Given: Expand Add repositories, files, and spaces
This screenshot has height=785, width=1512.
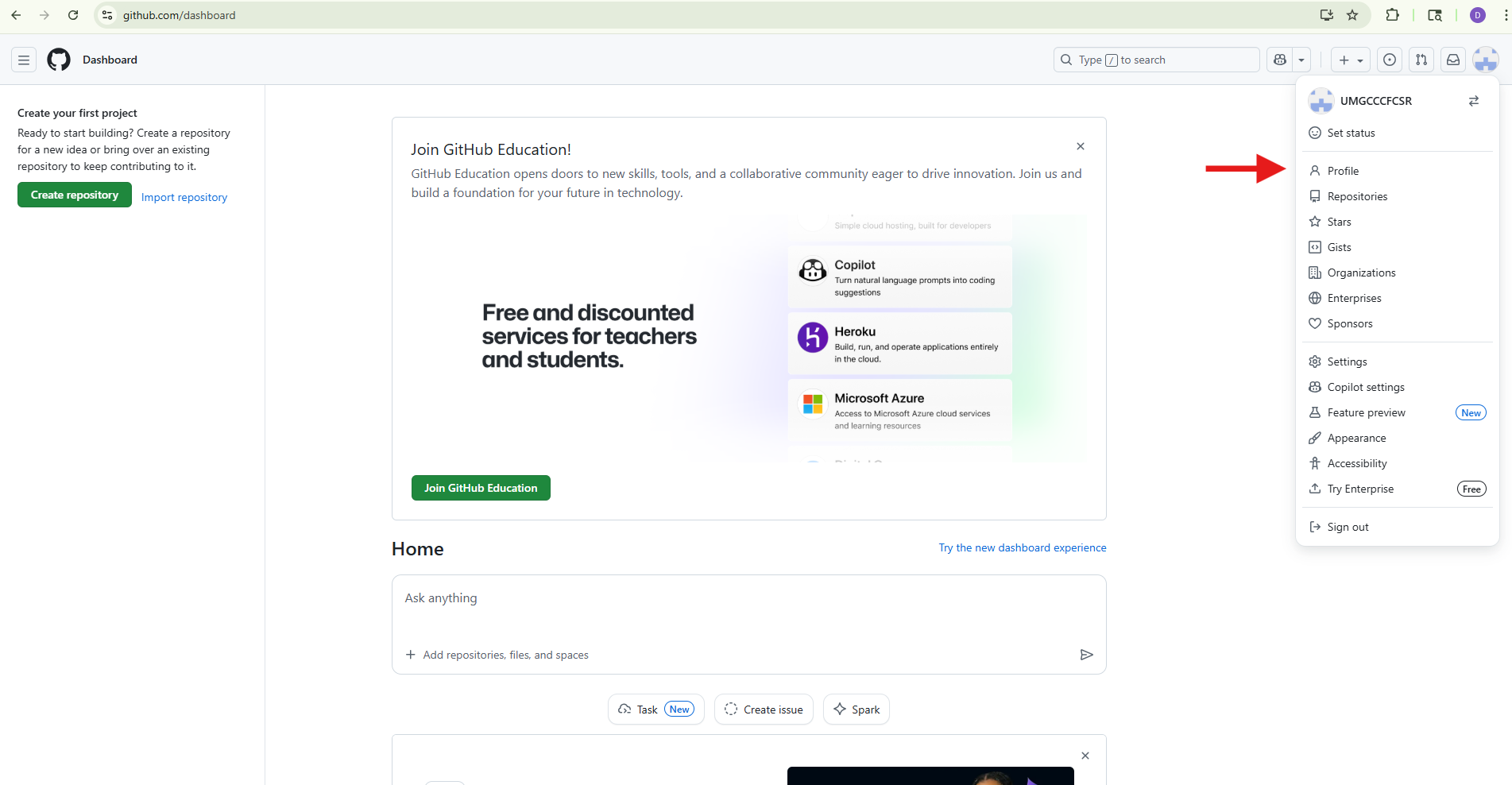Looking at the screenshot, I should tap(497, 655).
